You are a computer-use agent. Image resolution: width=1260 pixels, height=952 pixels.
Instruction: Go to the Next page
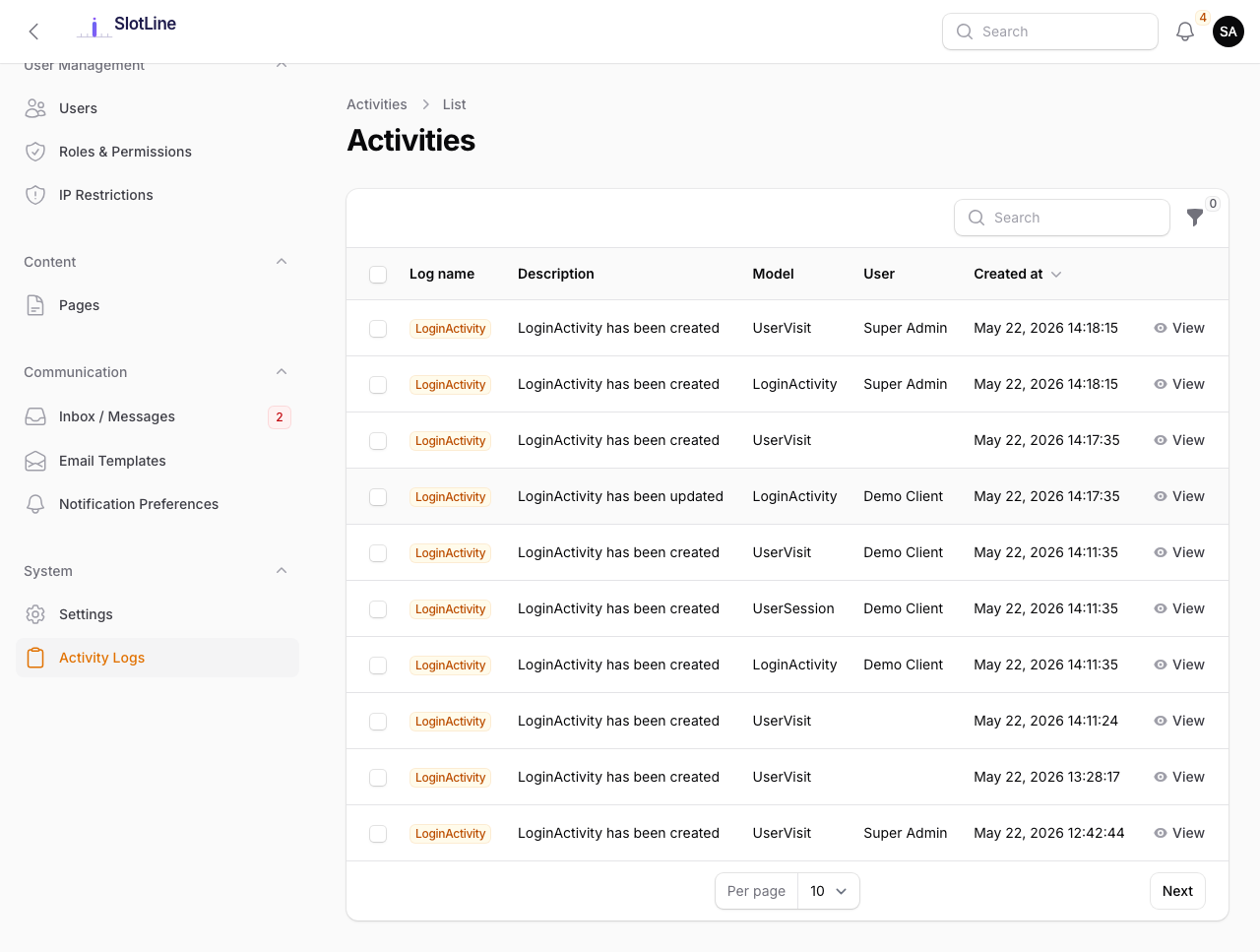point(1177,891)
